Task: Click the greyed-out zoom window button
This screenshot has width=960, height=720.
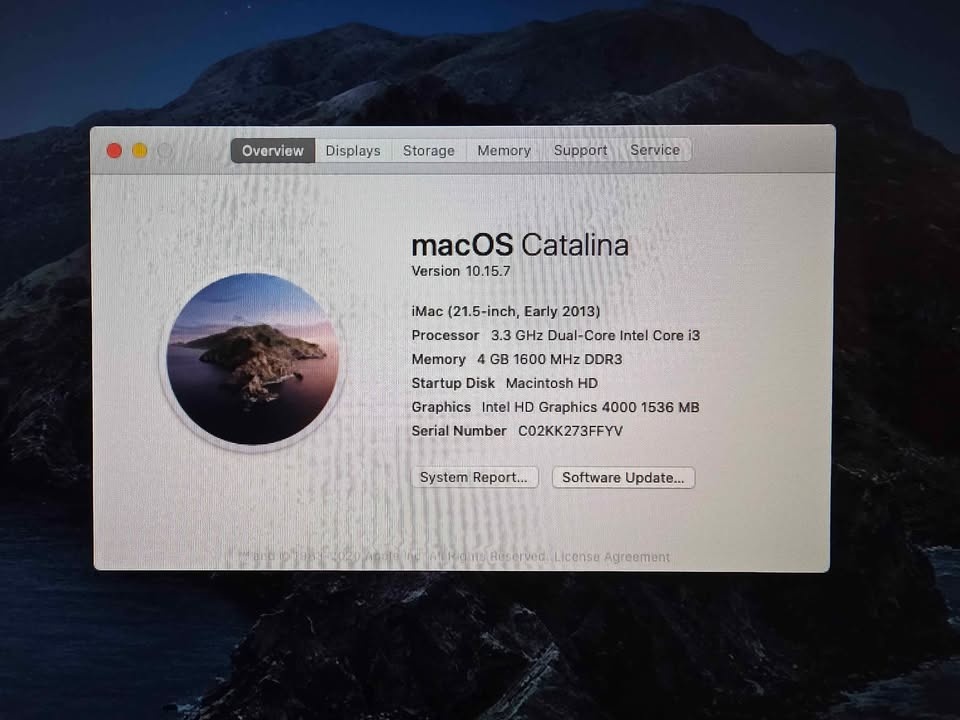Action: (x=165, y=151)
